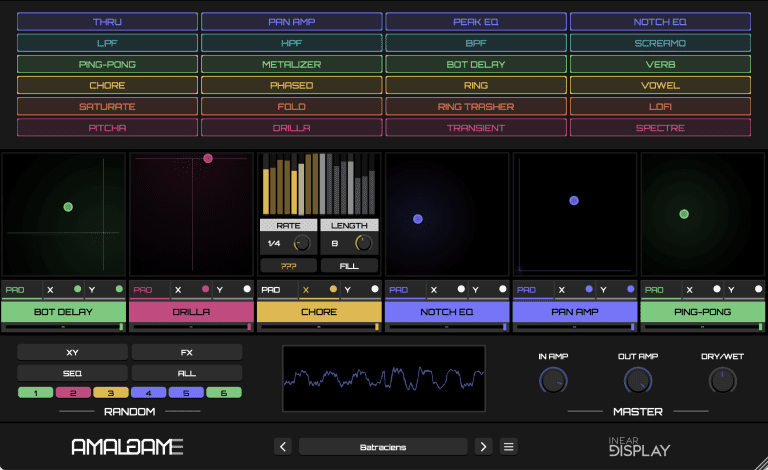The image size is (768, 470).
Task: Go to the previous preset with left arrow
Action: tap(283, 447)
